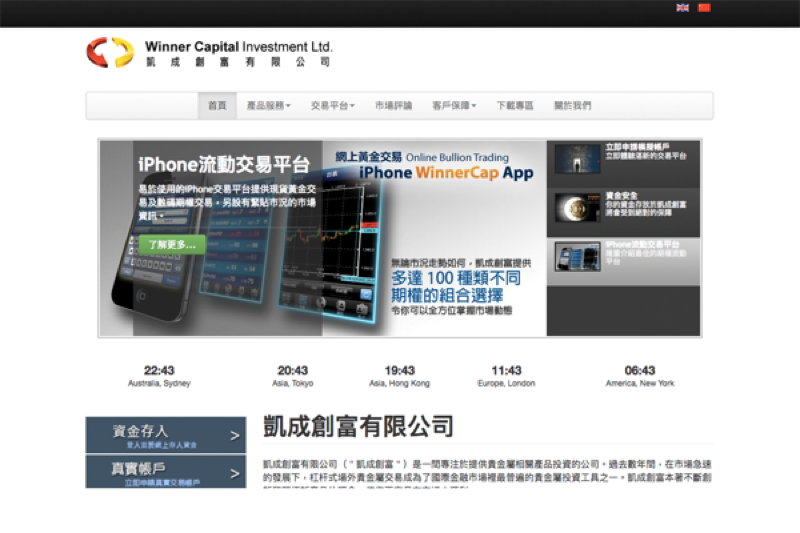Click the 22:43 Australia, Sydney clock
Viewport: 800px width, 533px height.
tap(159, 375)
